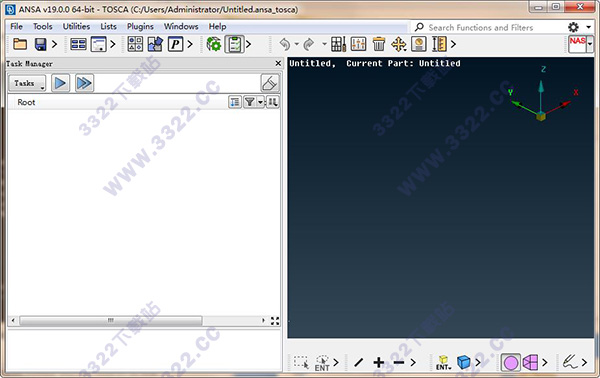Click the scroll left arrow in Task Manager
Screen dimensions: 600x378
click(x=13, y=321)
